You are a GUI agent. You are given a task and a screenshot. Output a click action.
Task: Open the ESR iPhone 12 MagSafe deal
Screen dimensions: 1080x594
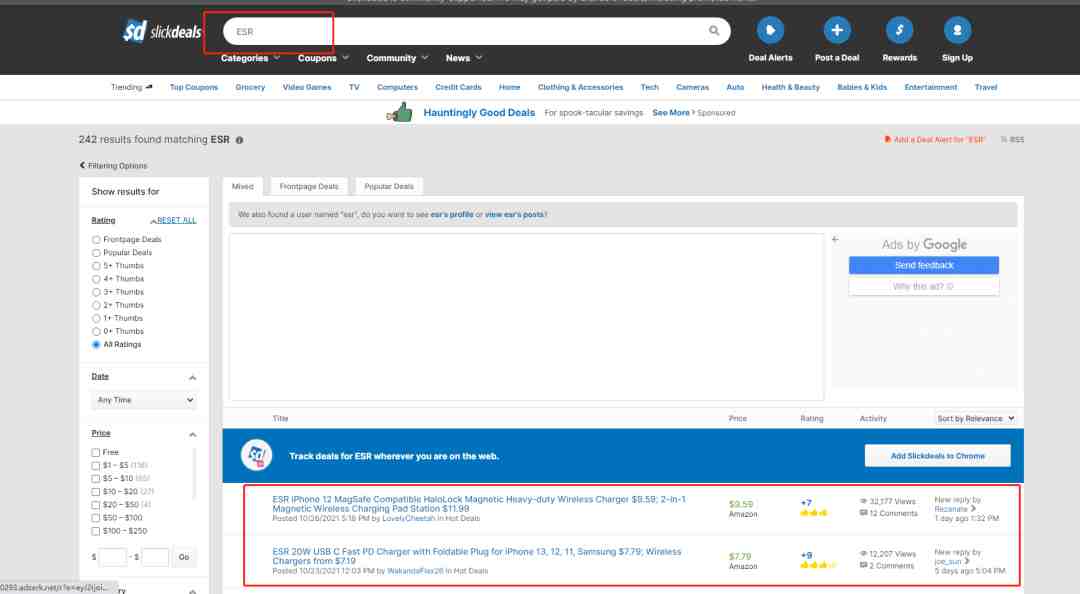point(479,504)
